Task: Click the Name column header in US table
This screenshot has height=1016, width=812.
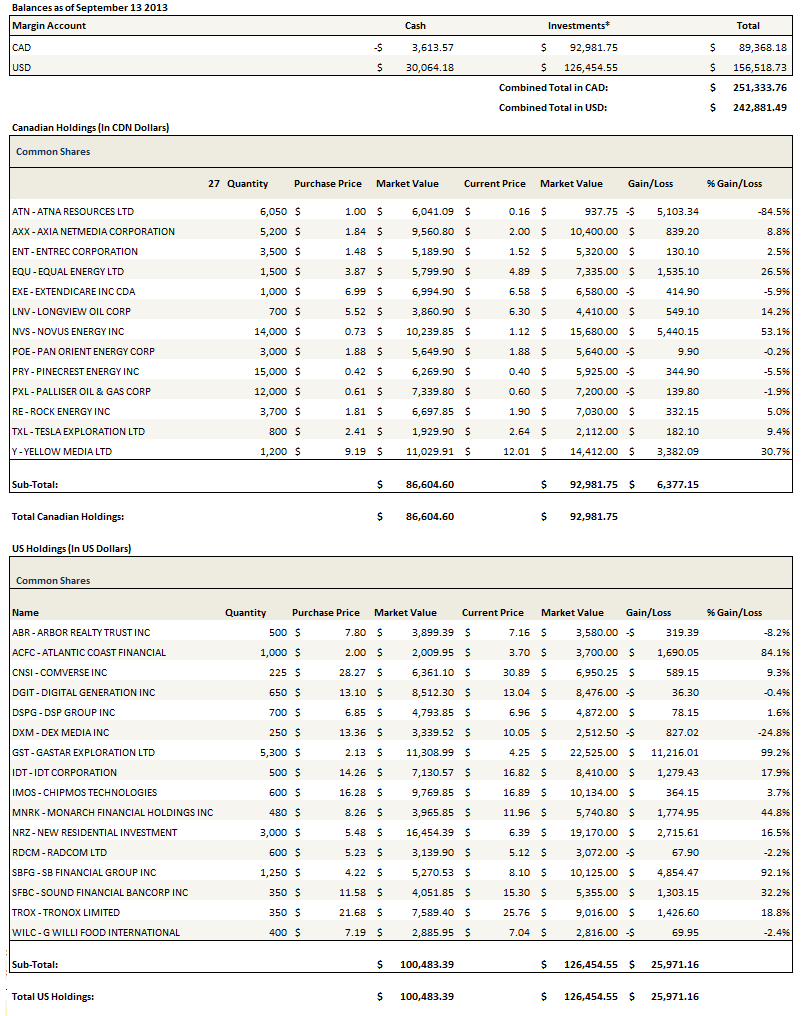Action: 26,612
